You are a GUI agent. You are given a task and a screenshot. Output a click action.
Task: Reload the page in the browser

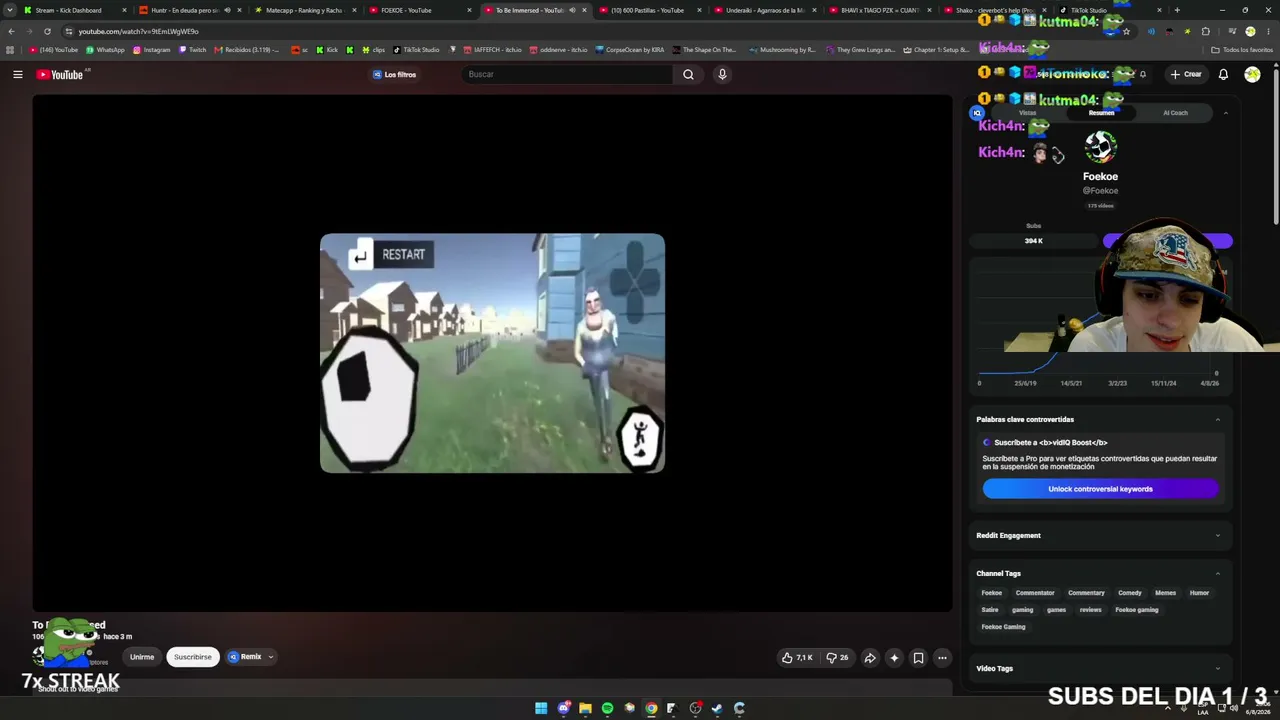coord(47,31)
